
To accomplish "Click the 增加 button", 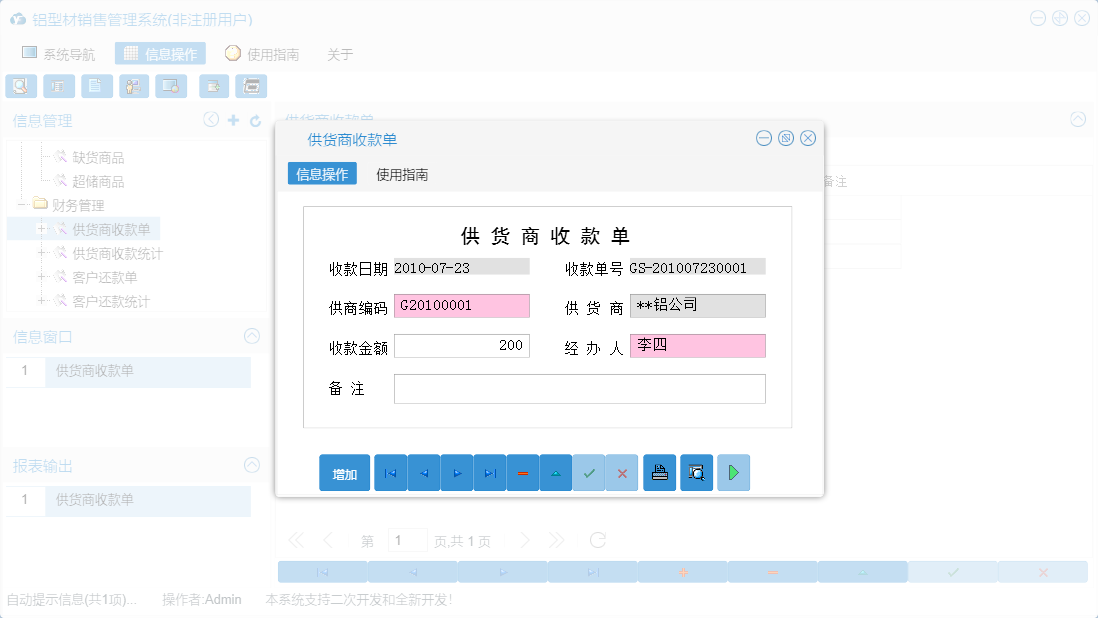I will coord(344,472).
